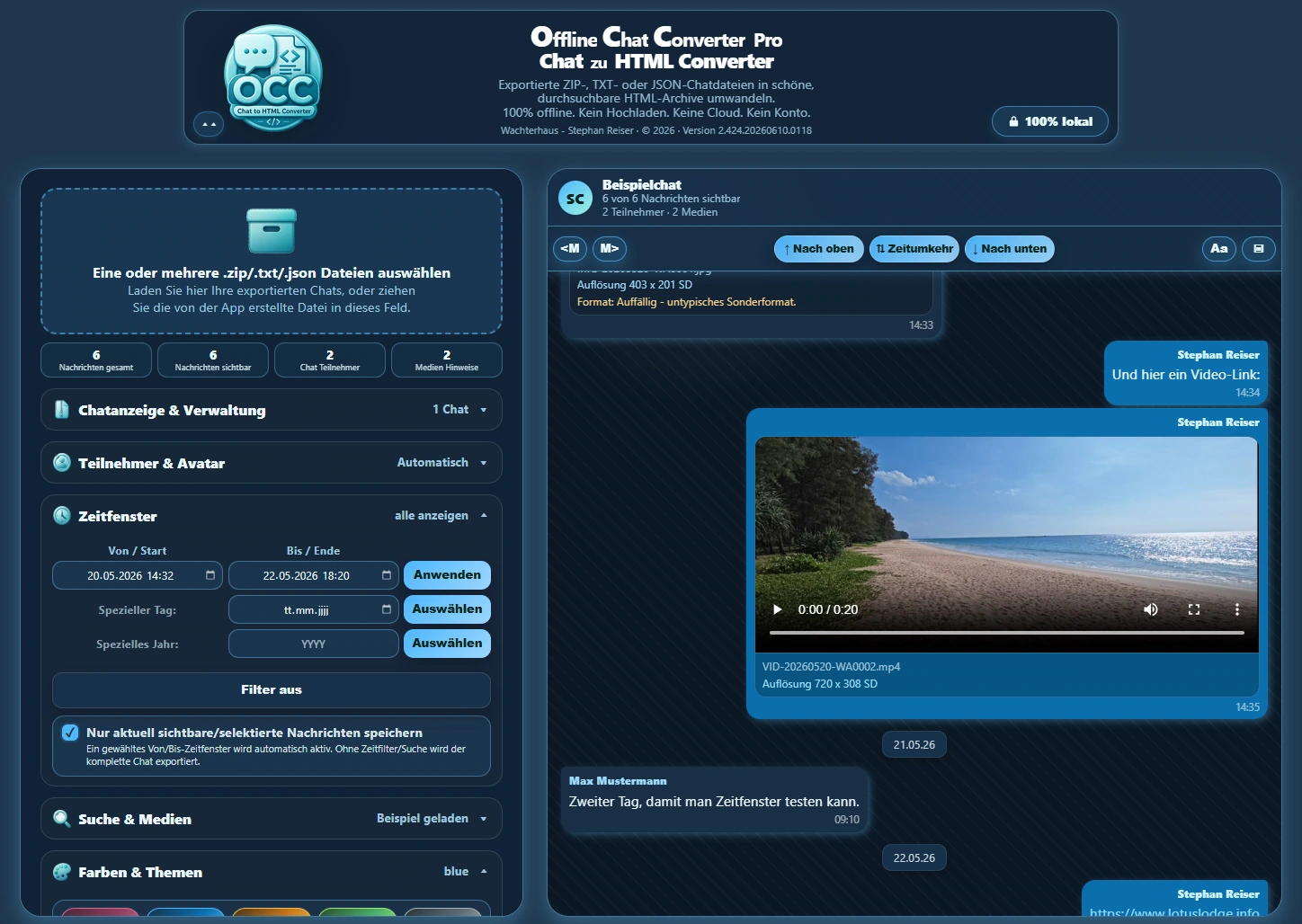Viewport: 1302px width, 924px height.
Task: Expand Teilnehmer & Avatar section
Action: click(x=272, y=463)
